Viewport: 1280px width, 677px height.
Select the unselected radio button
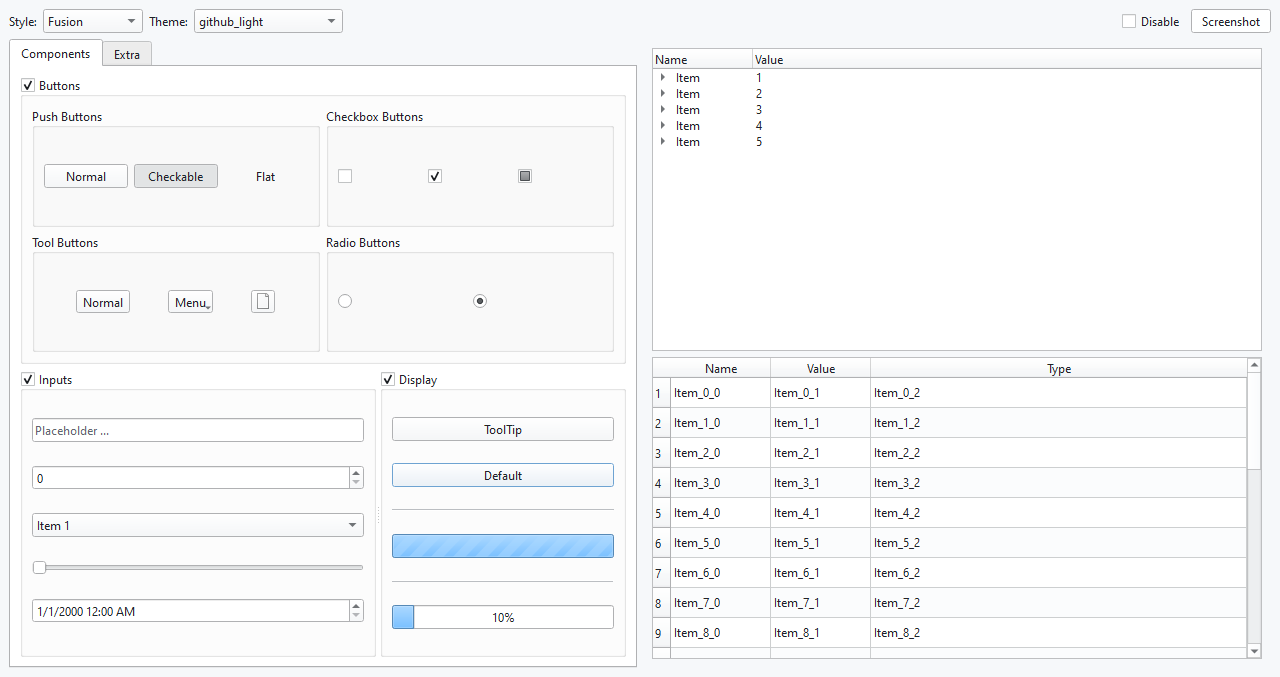345,301
